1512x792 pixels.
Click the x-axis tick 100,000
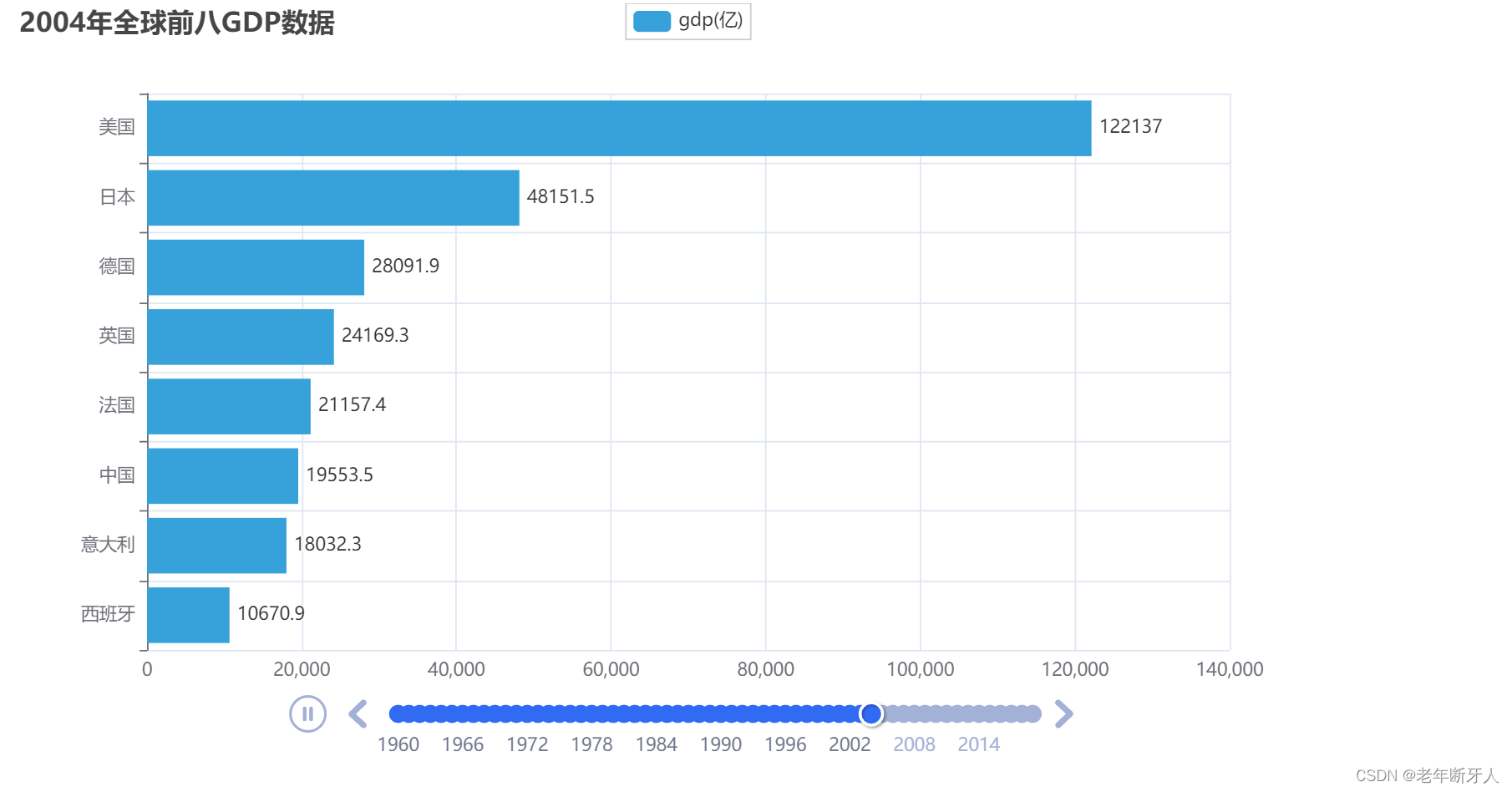[921, 669]
